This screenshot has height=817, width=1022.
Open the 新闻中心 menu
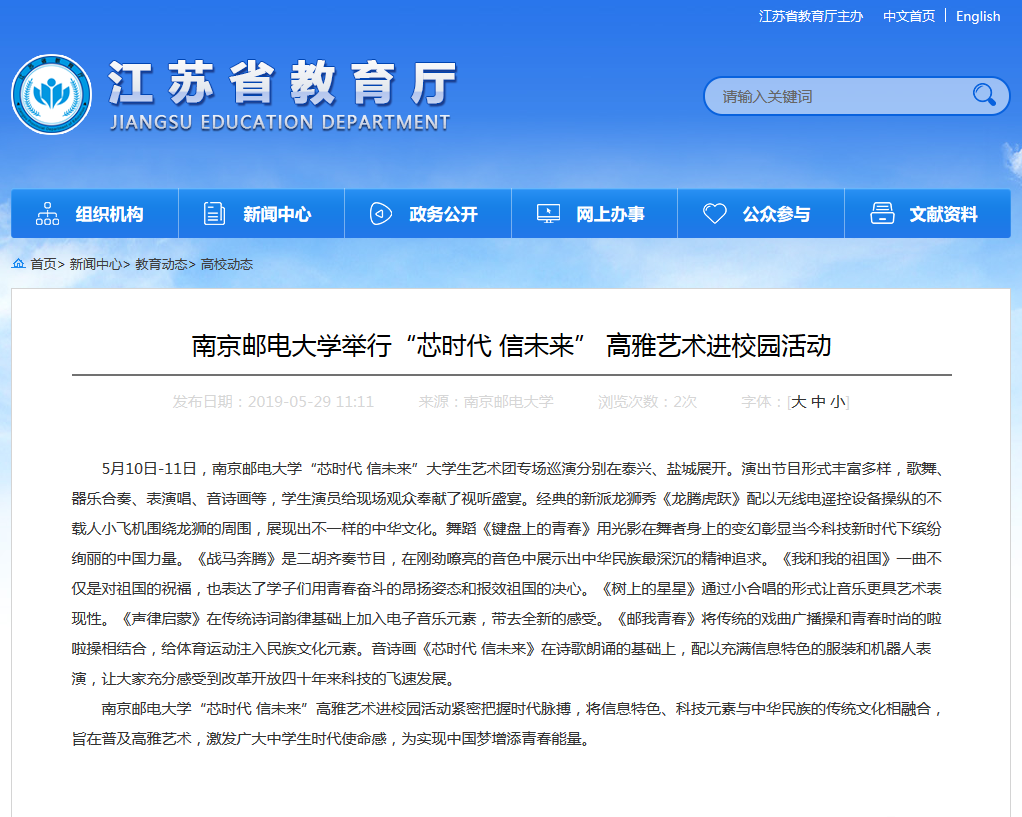pos(261,214)
